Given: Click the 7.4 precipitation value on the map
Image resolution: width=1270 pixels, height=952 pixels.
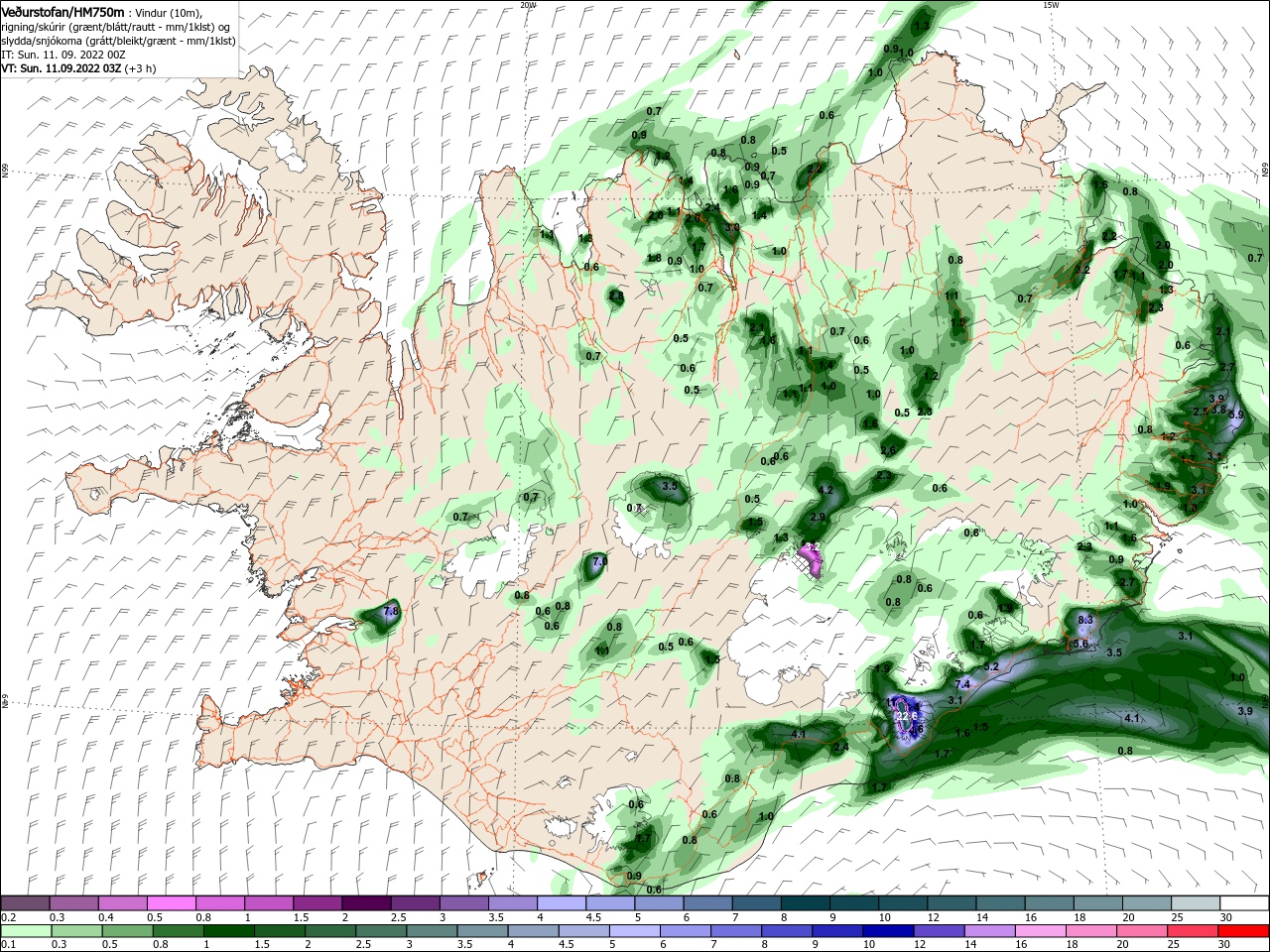Looking at the screenshot, I should point(962,684).
